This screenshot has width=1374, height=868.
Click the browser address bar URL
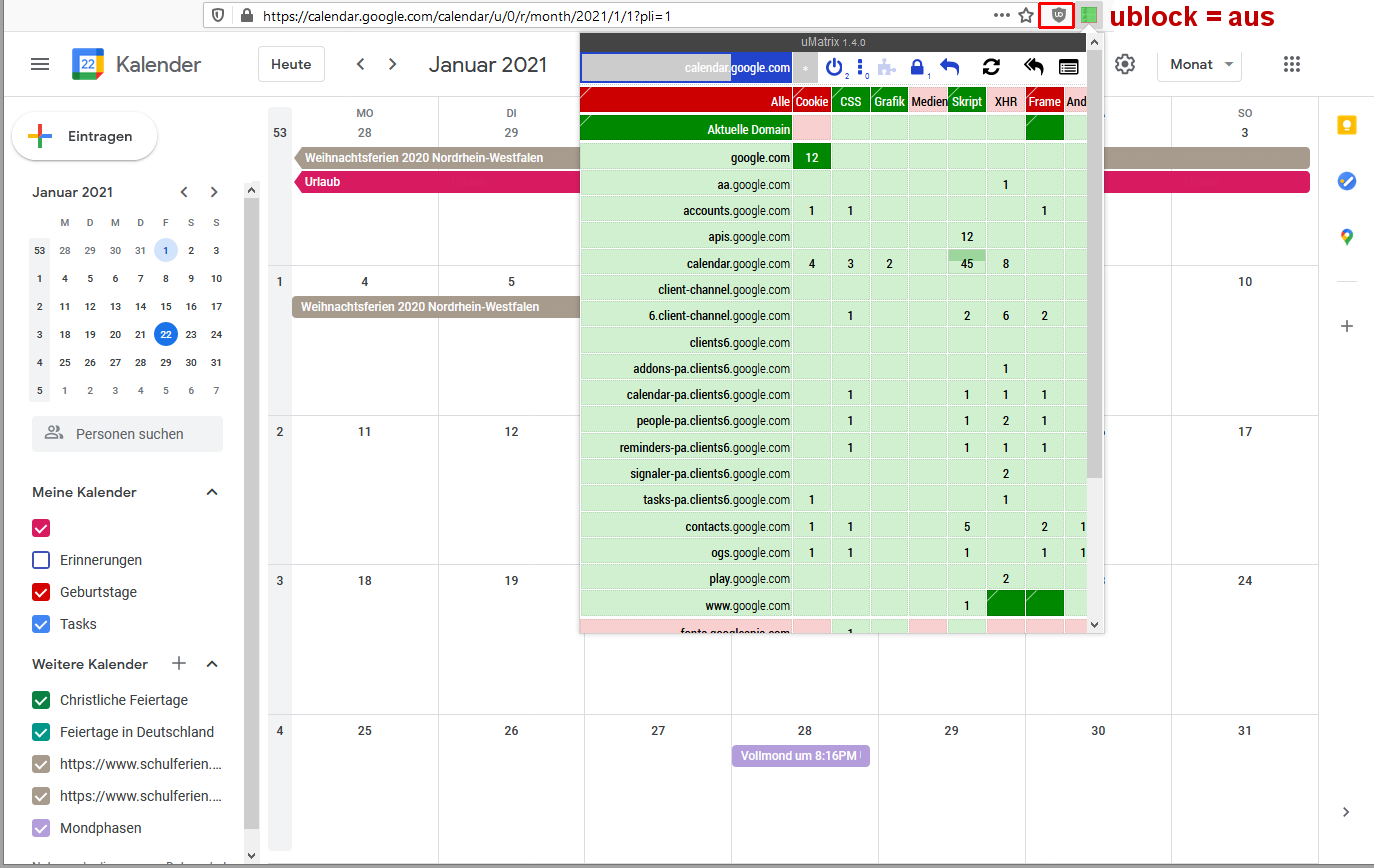[x=467, y=16]
